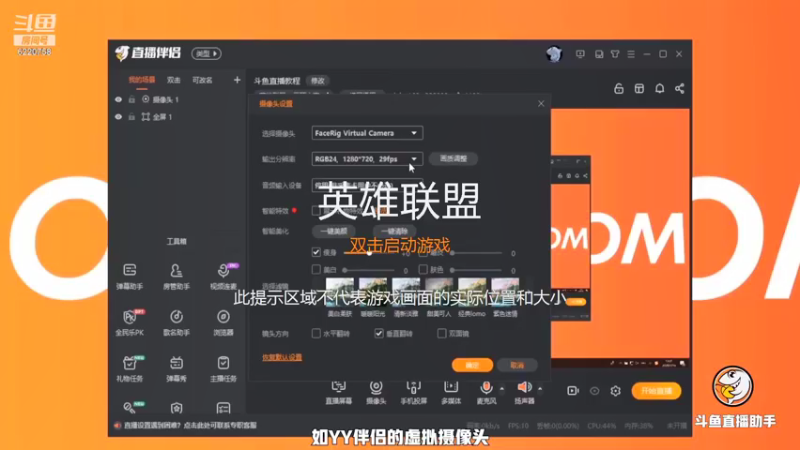Click the record video icon near start button
Screen dimensions: 800x450
[572, 391]
